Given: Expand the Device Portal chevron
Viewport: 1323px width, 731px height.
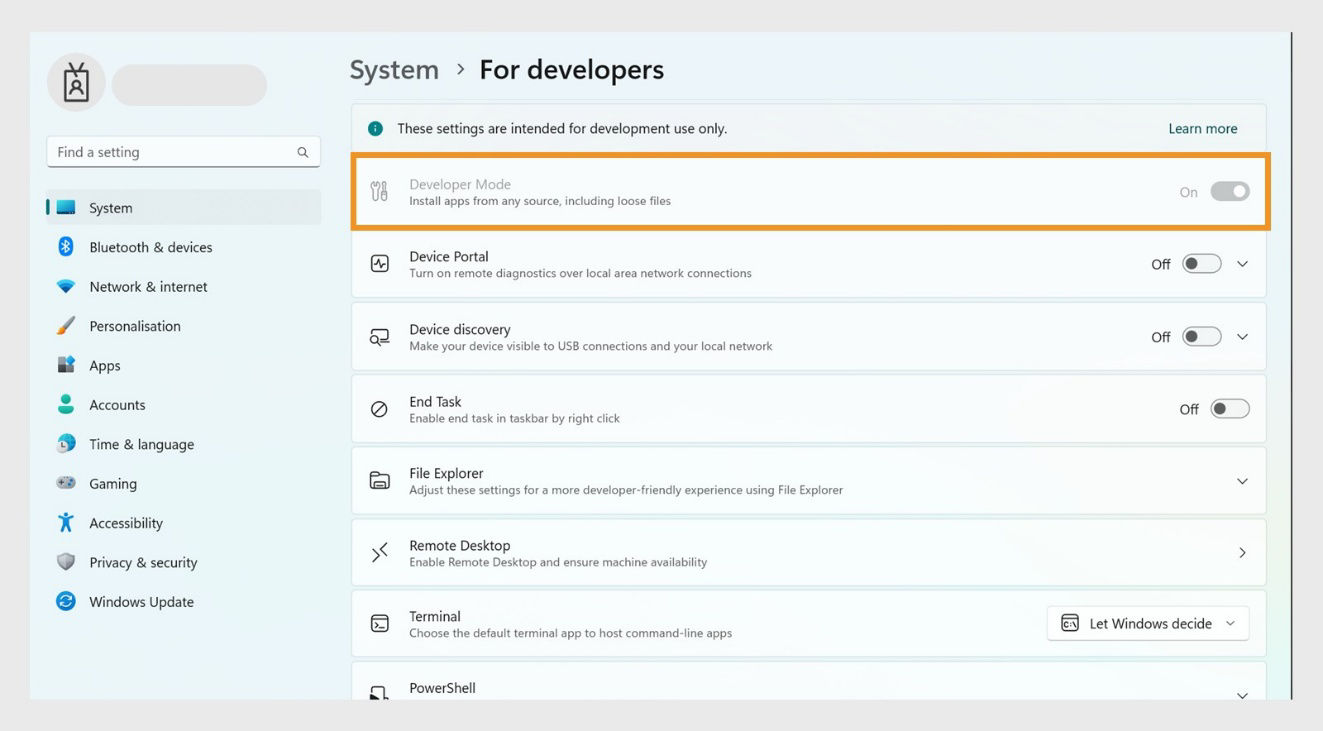Looking at the screenshot, I should point(1243,264).
